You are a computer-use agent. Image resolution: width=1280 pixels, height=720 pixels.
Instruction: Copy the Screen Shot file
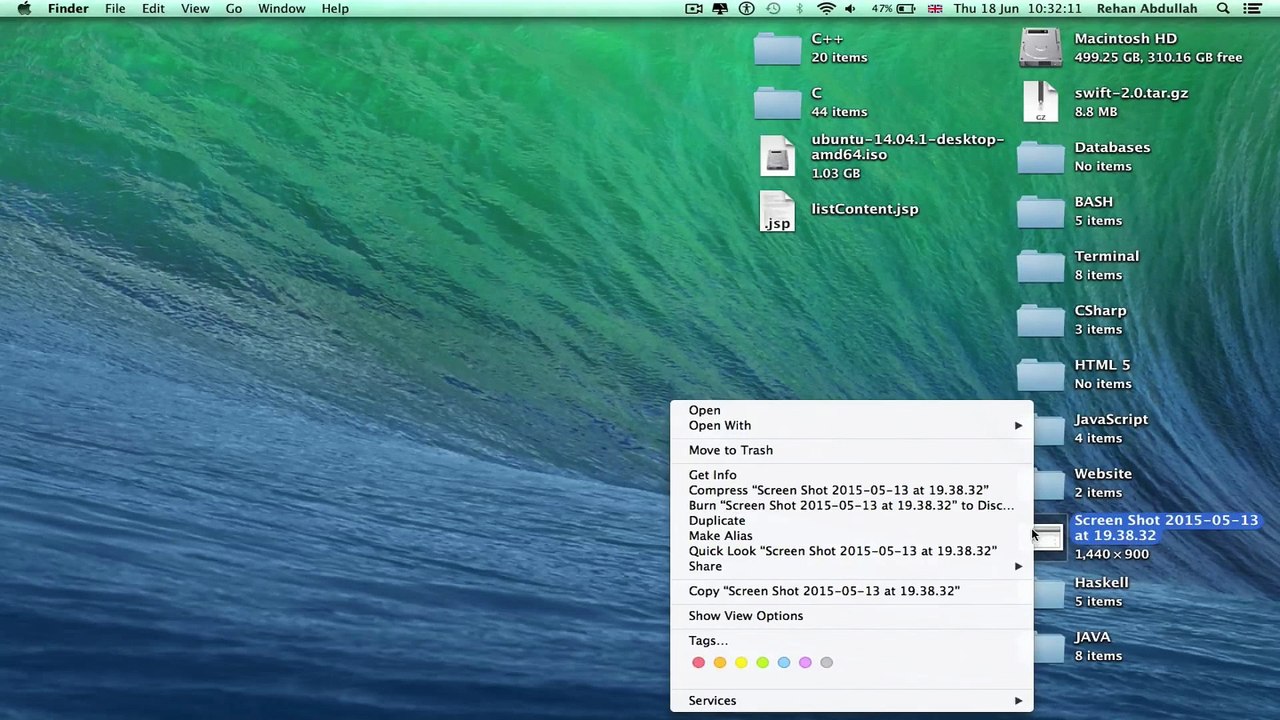tap(851, 591)
